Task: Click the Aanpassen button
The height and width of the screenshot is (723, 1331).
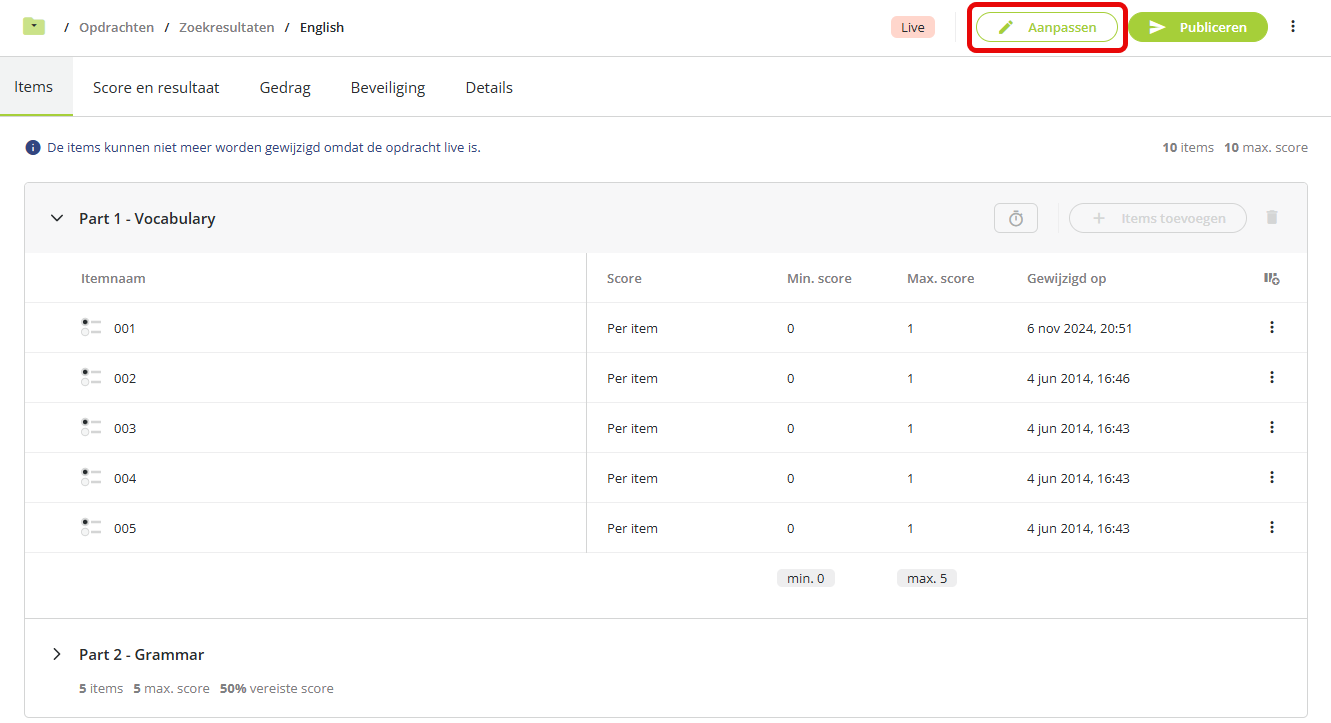Action: pos(1047,27)
